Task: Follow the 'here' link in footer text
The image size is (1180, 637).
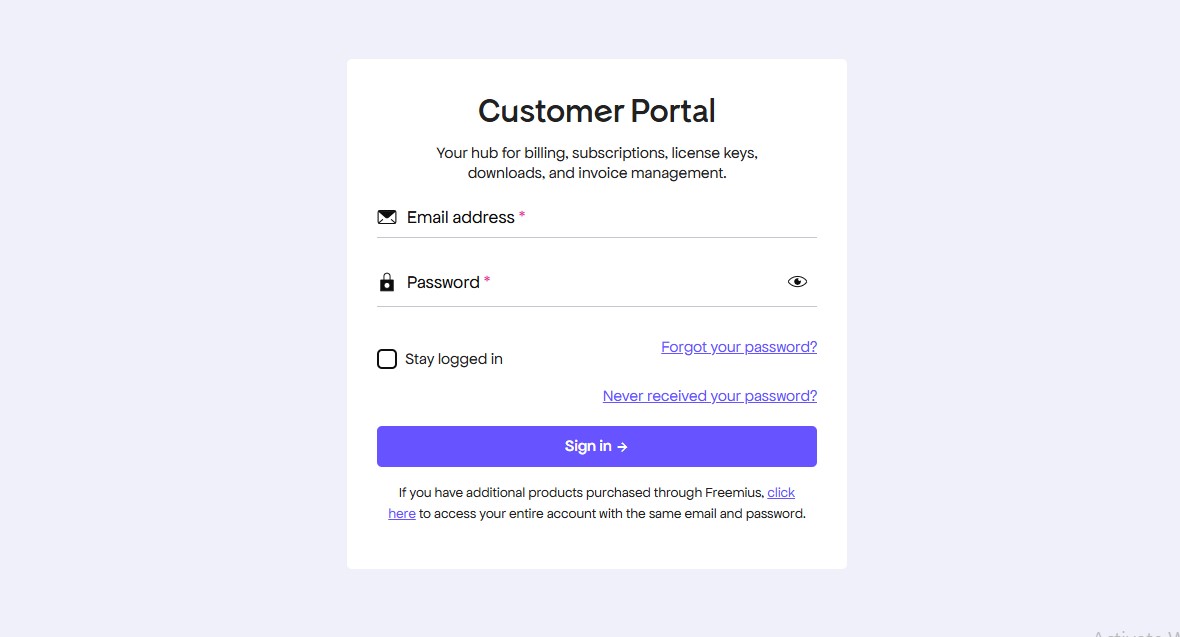Action: [x=402, y=514]
